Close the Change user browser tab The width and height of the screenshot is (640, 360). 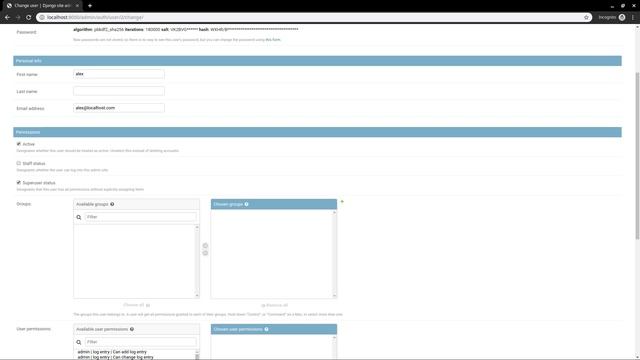[x=77, y=6]
